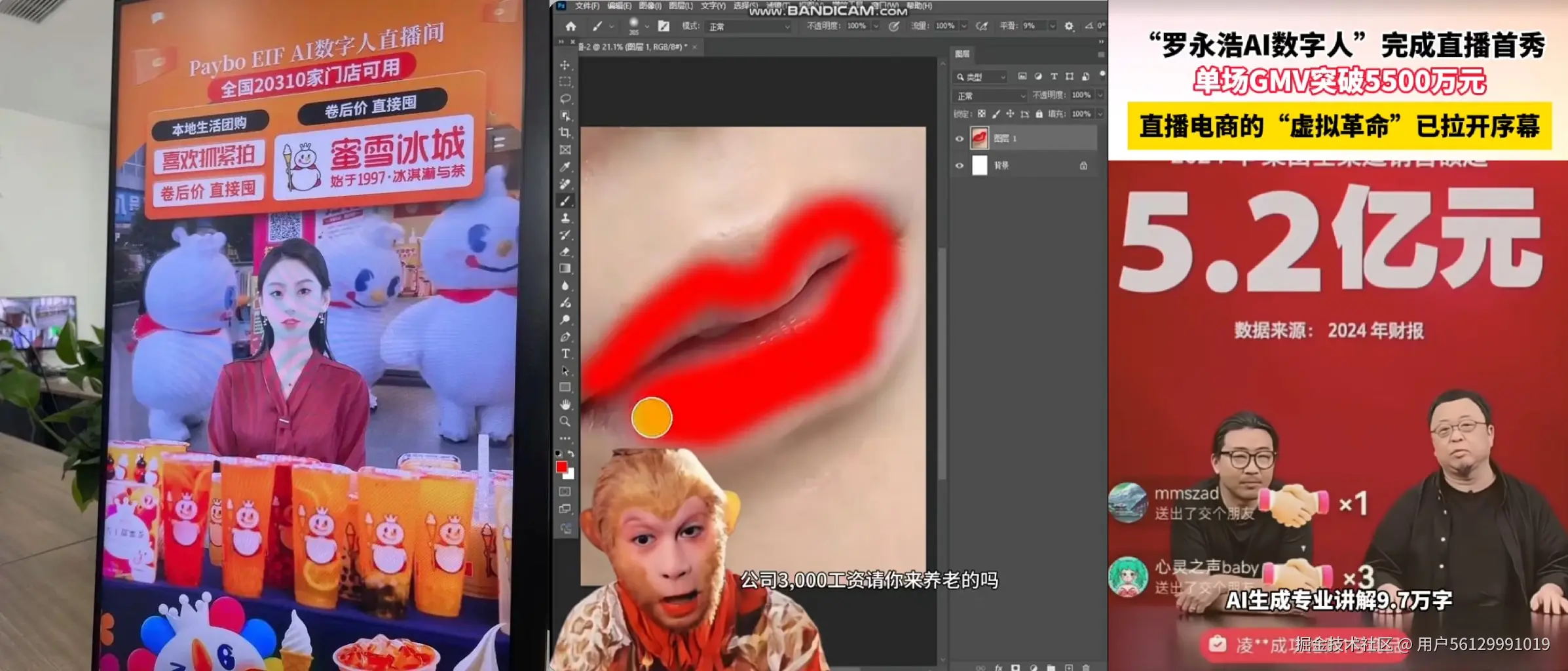This screenshot has height=671, width=1568.
Task: Open the 图像(I) menu
Action: click(650, 6)
